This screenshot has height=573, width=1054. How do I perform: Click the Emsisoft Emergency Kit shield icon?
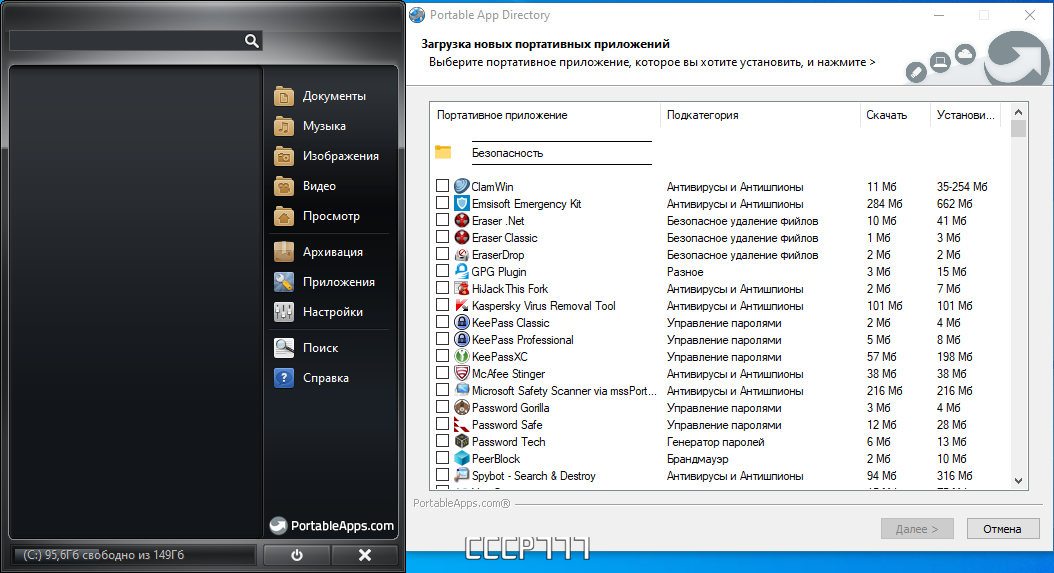[461, 203]
